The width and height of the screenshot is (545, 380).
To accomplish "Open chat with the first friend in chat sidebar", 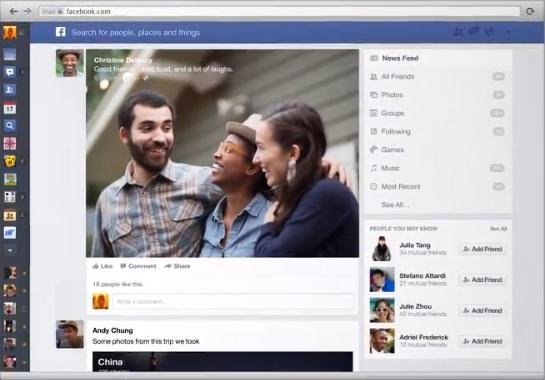I will 10,273.
